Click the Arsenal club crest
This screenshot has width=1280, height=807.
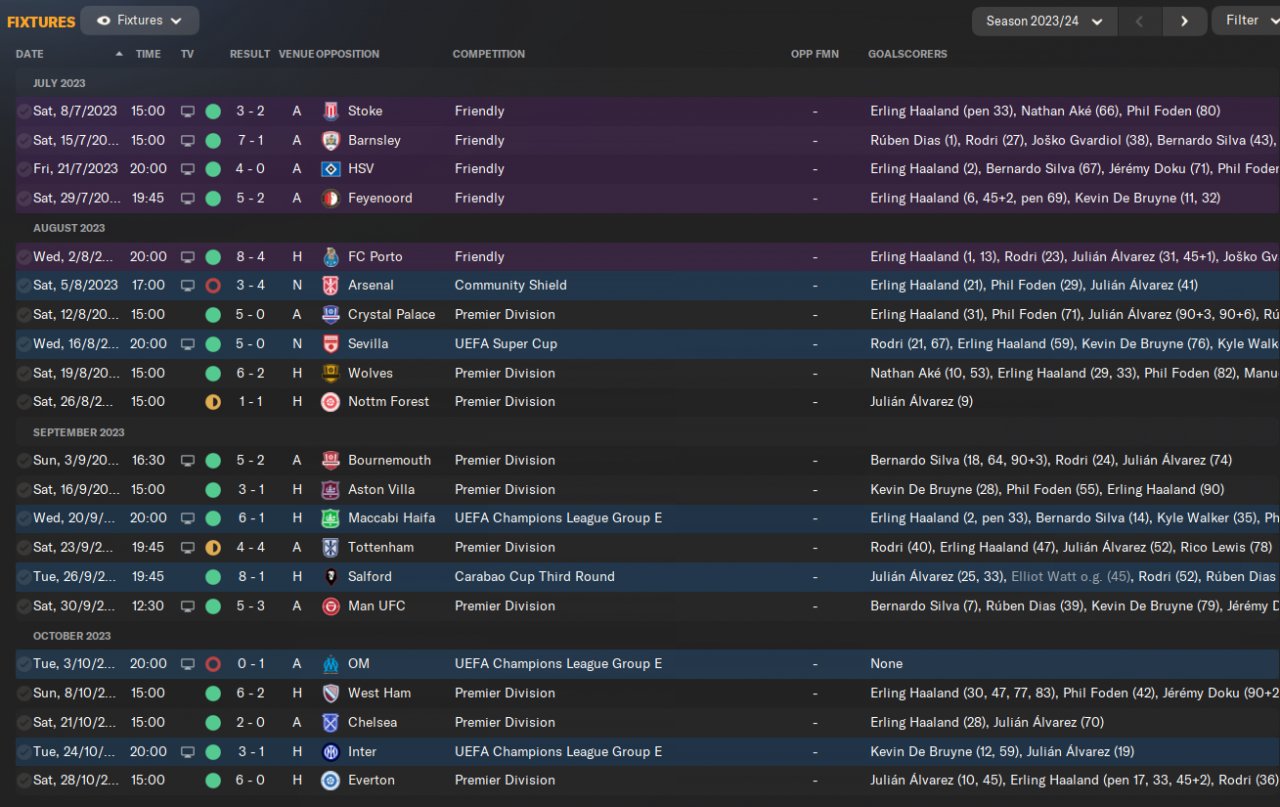pyautogui.click(x=331, y=285)
